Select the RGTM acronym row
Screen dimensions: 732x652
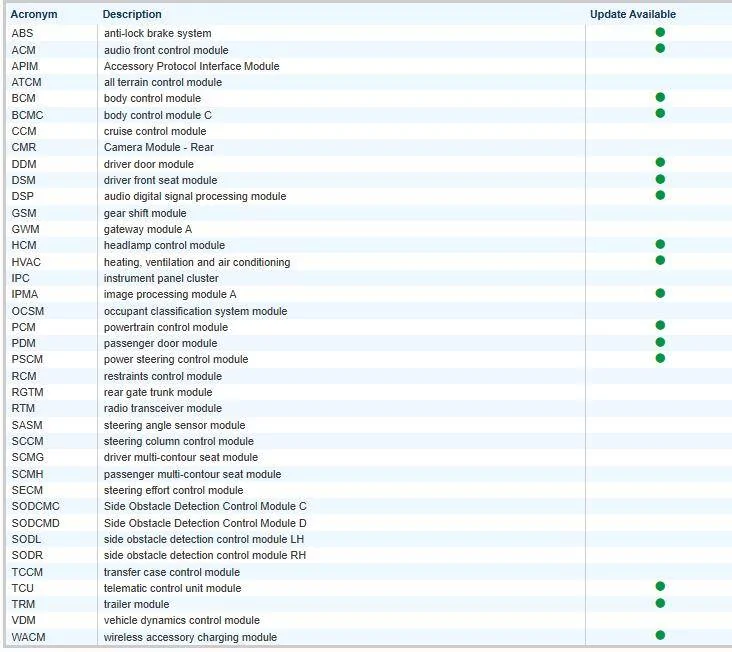tap(27, 392)
